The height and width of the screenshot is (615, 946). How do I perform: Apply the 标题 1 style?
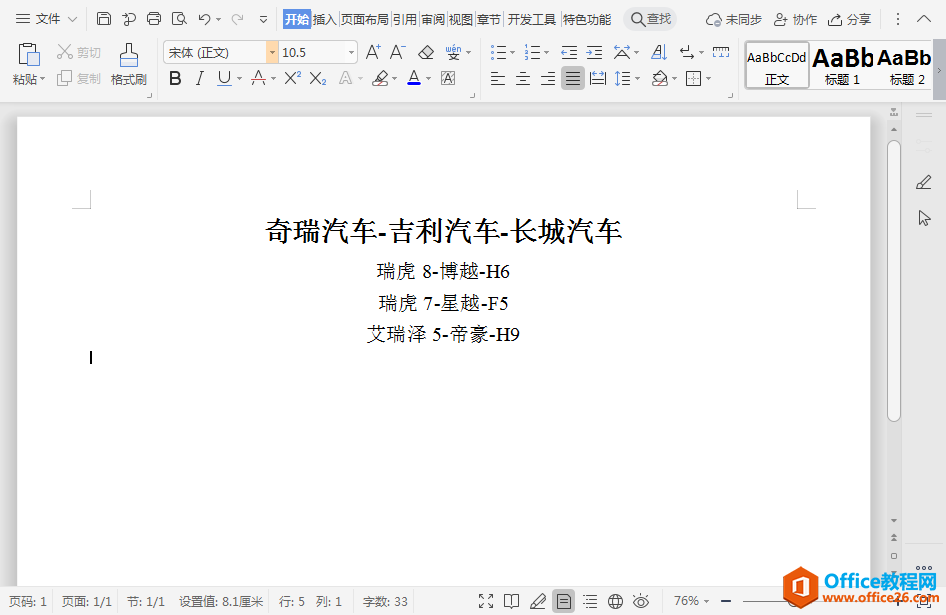click(842, 65)
